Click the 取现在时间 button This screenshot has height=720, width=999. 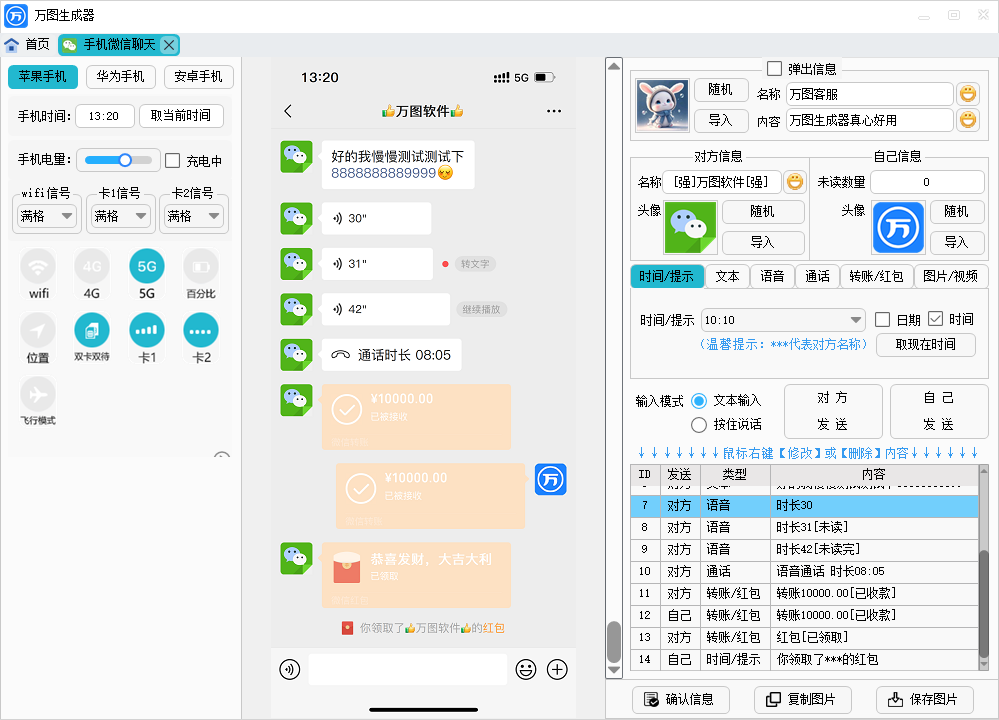926,345
